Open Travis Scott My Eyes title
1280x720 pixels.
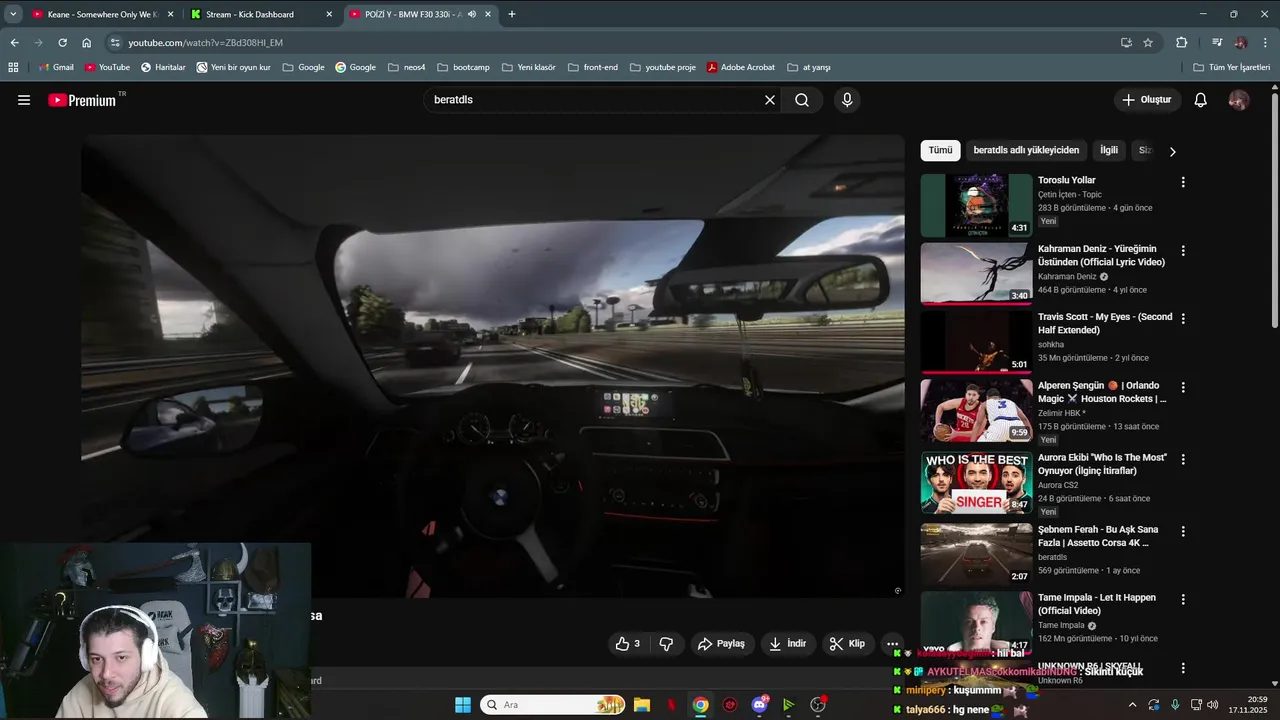(1105, 323)
